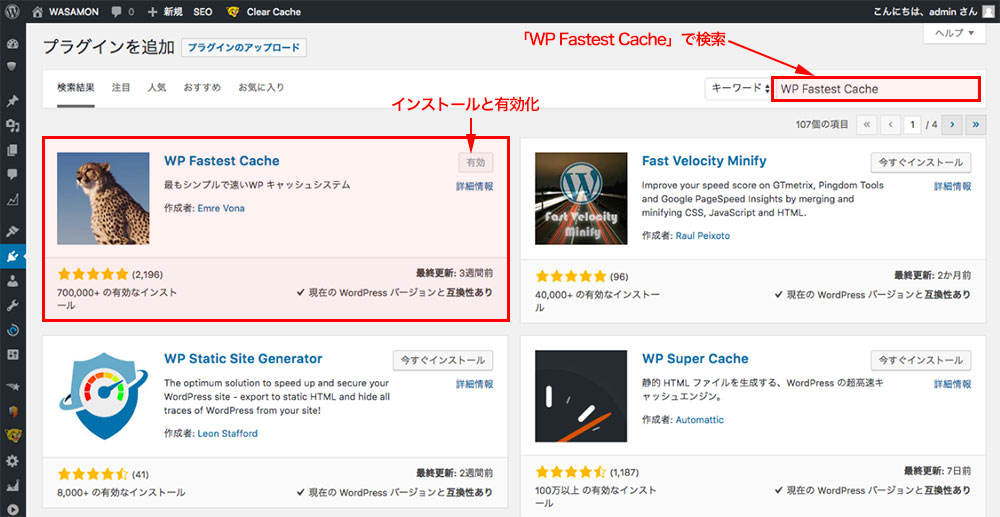Go to previous results page
This screenshot has height=517, width=1000.
[889, 125]
